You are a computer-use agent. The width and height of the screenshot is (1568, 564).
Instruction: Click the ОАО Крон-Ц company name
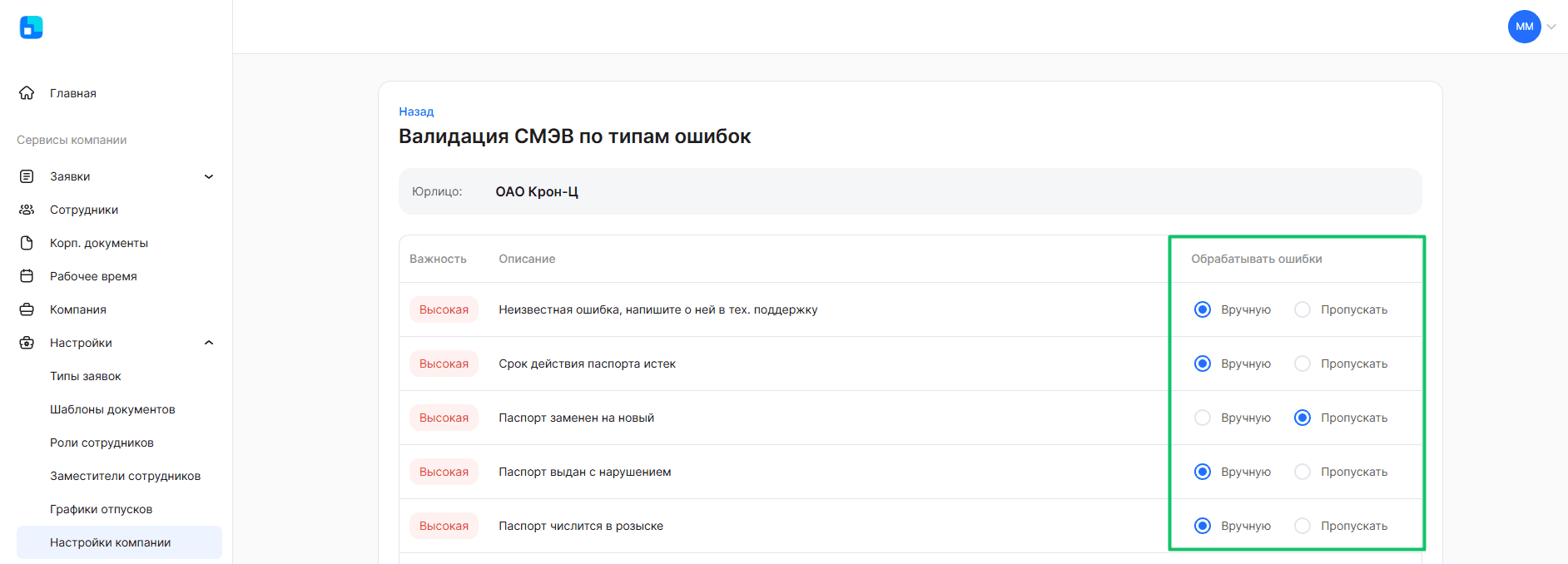click(537, 191)
